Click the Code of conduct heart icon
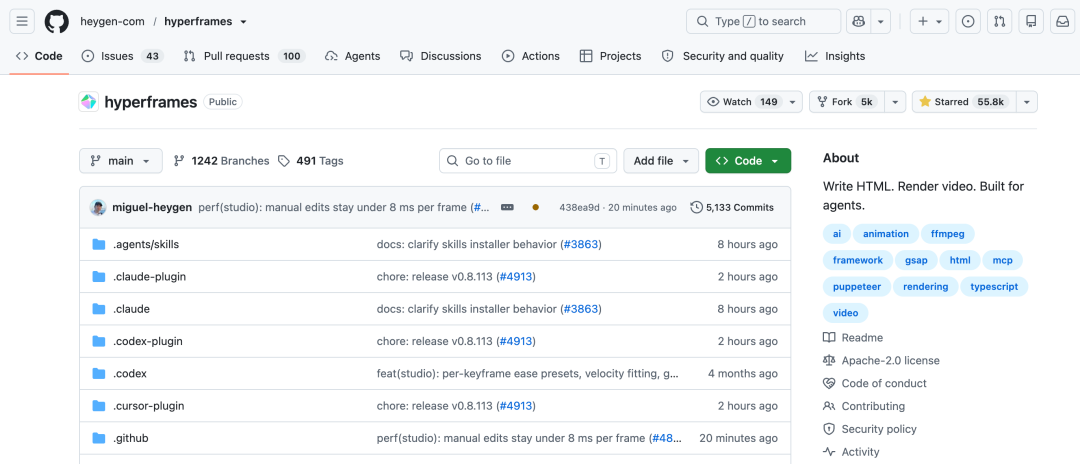 click(x=829, y=383)
